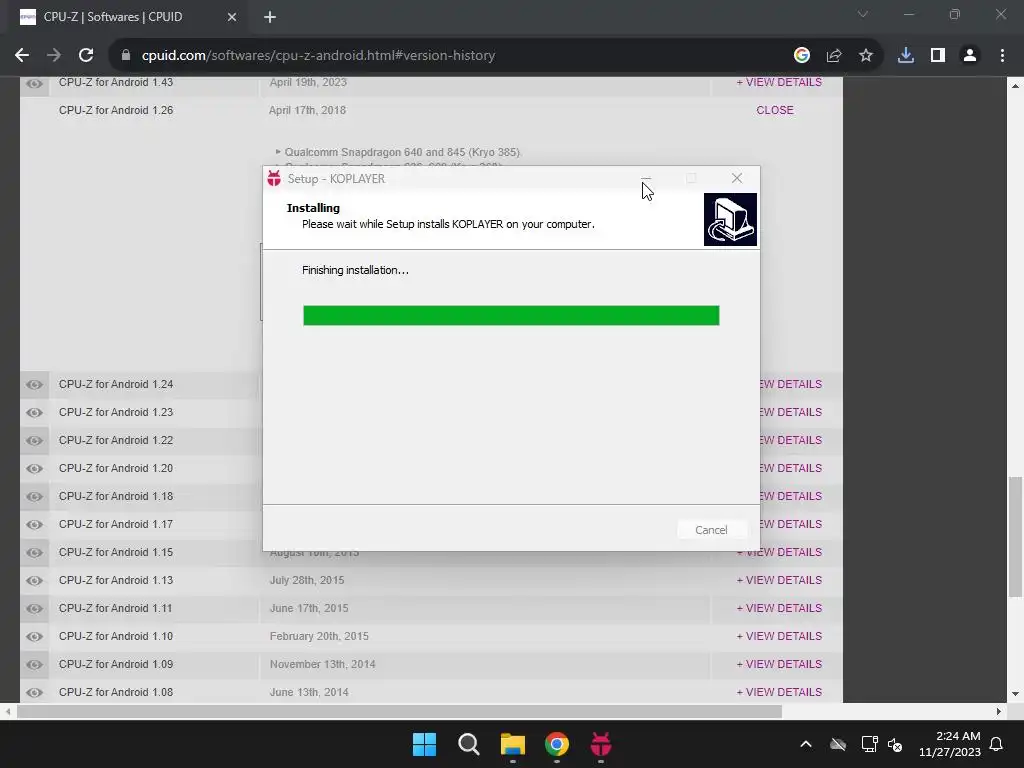Show hidden system tray icons
This screenshot has width=1024, height=768.
click(x=806, y=744)
